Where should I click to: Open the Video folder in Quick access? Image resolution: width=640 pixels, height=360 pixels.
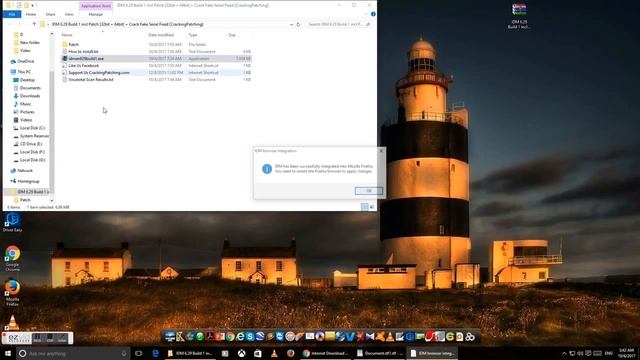point(25,51)
